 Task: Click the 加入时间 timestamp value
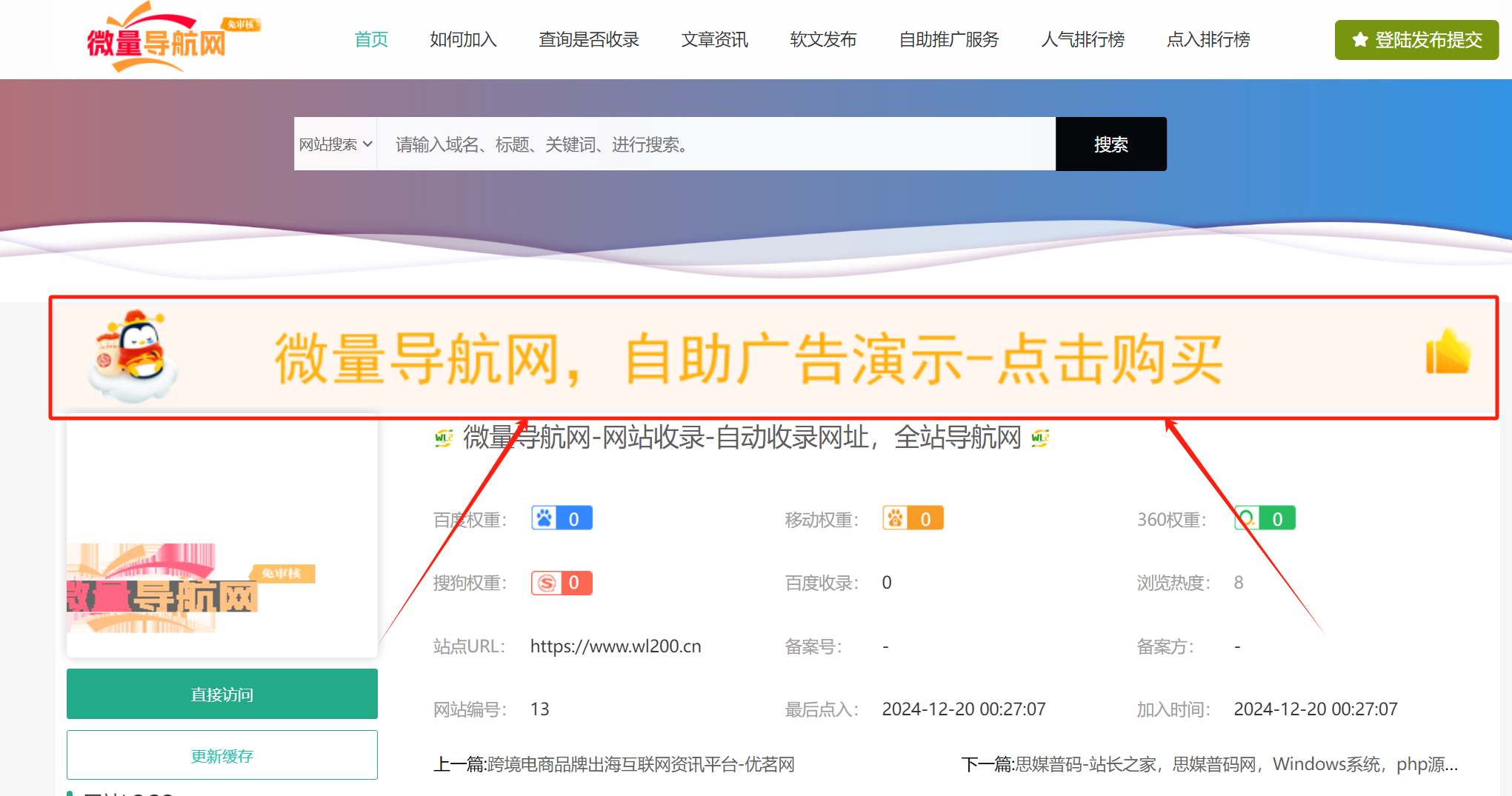tap(1316, 709)
